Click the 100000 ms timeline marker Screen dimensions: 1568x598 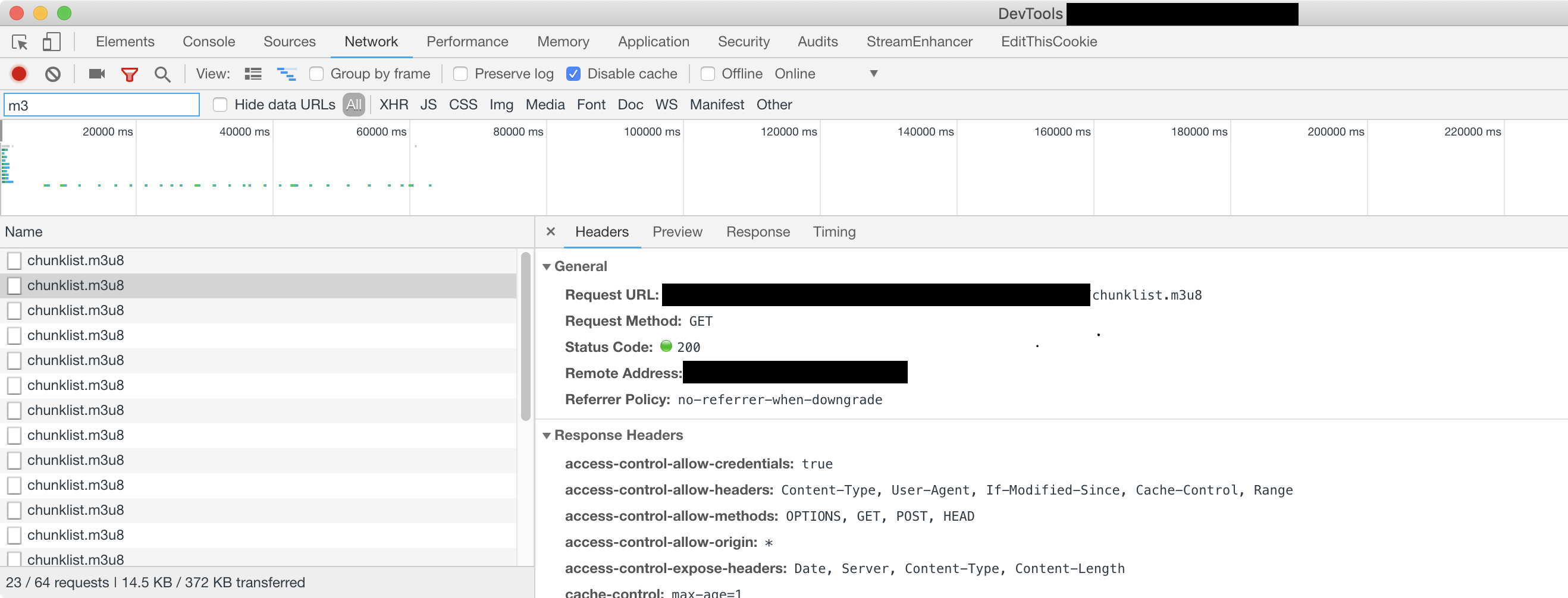coord(652,131)
